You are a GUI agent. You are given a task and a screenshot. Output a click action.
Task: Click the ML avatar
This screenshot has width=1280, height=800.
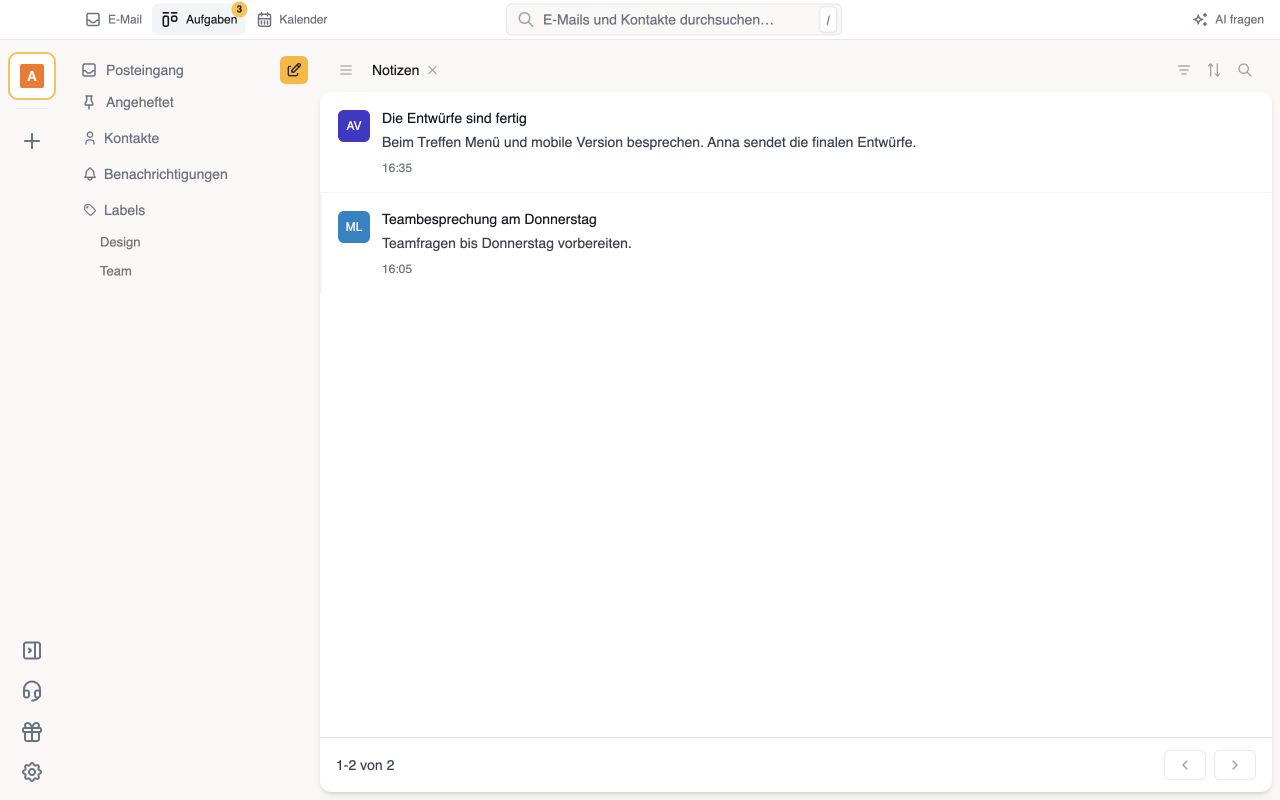(354, 227)
